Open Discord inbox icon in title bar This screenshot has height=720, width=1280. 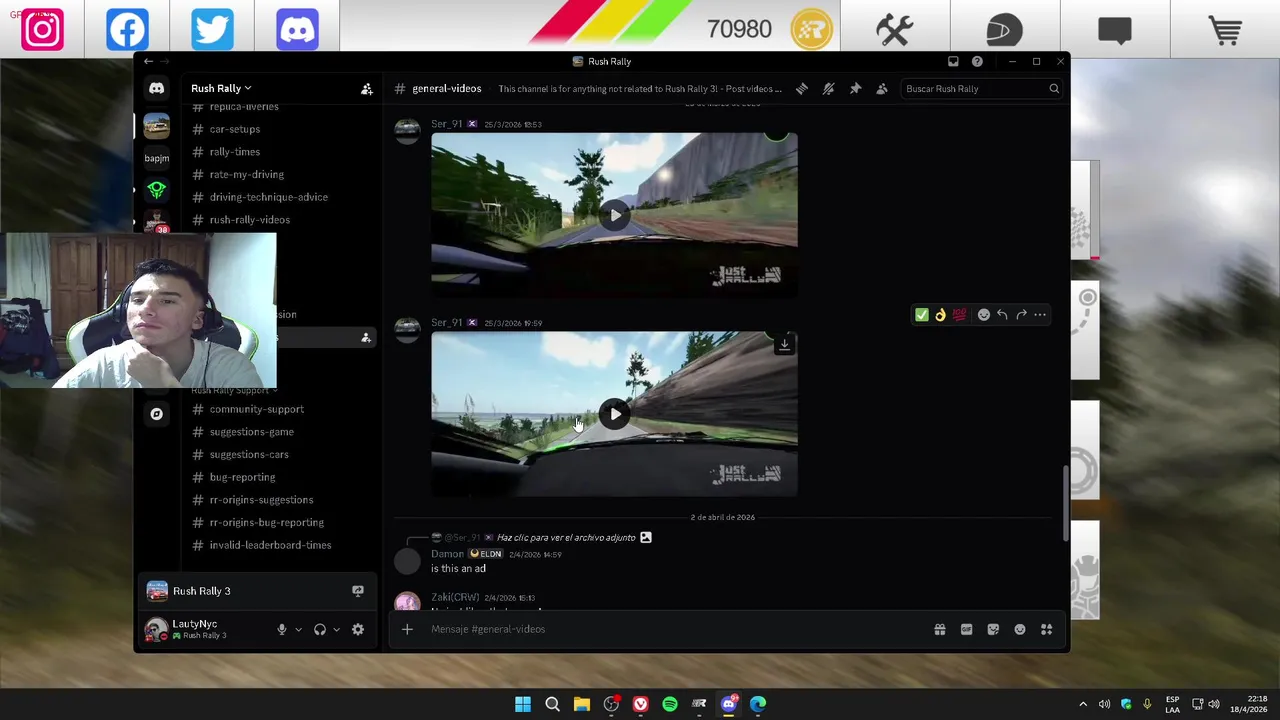point(953,62)
